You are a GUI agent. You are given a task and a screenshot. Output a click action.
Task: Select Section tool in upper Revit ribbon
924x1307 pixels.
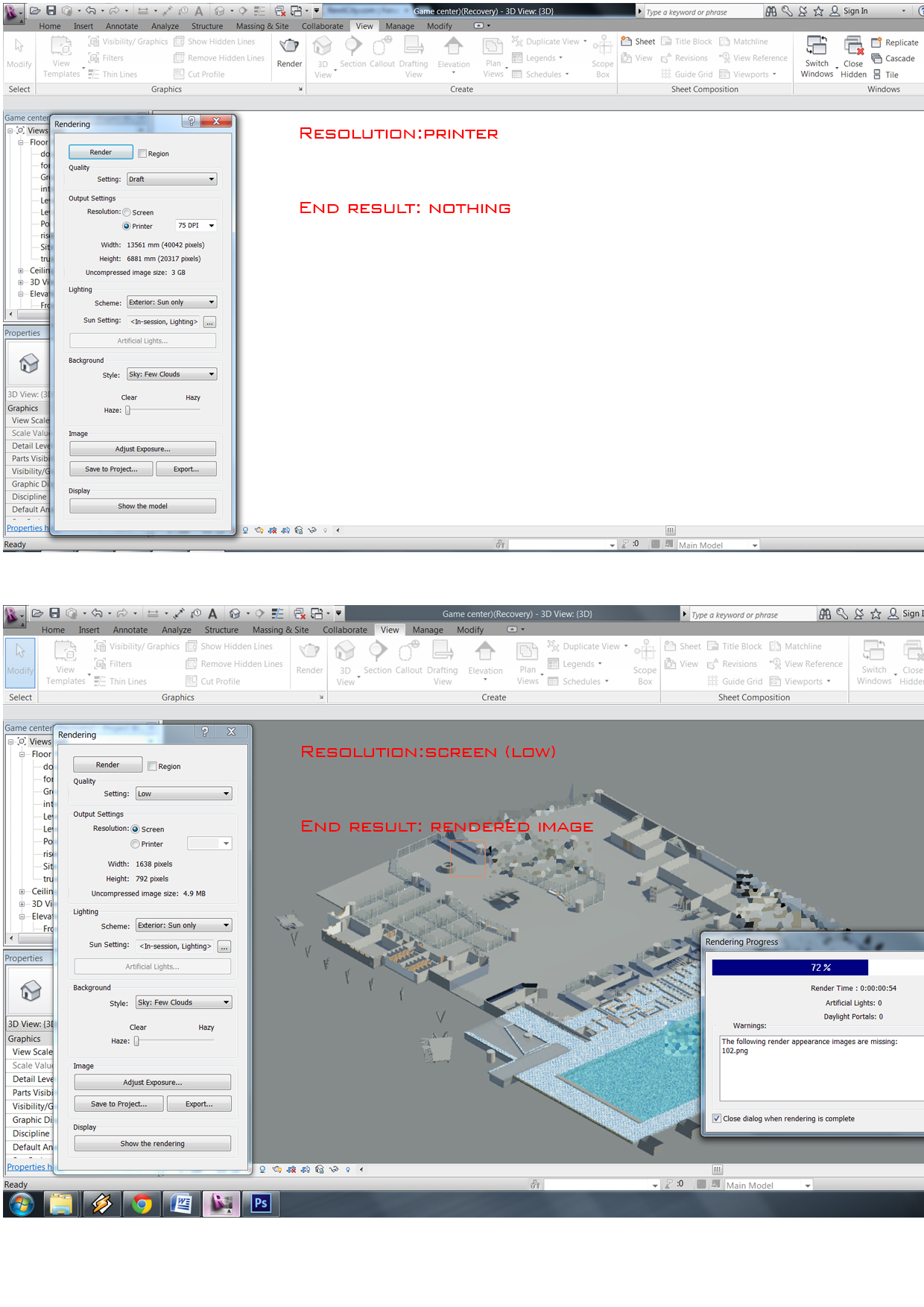[353, 46]
